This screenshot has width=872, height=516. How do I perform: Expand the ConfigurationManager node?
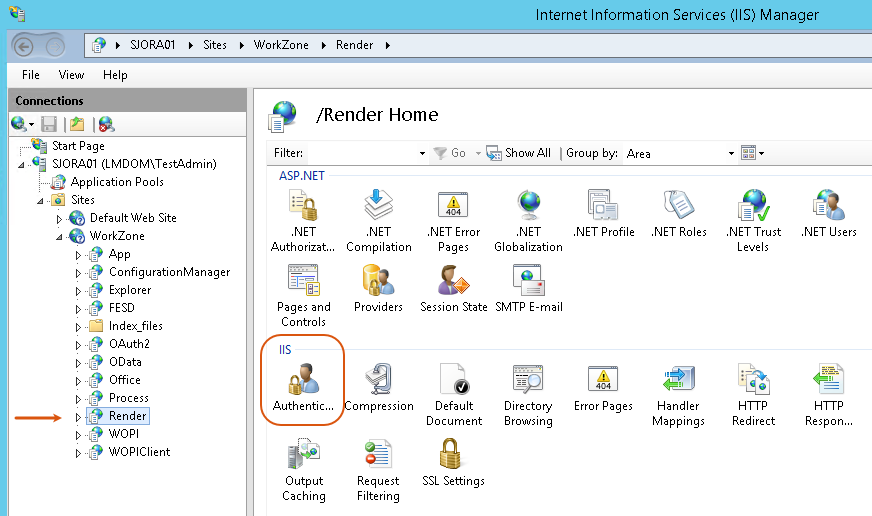pyautogui.click(x=78, y=273)
